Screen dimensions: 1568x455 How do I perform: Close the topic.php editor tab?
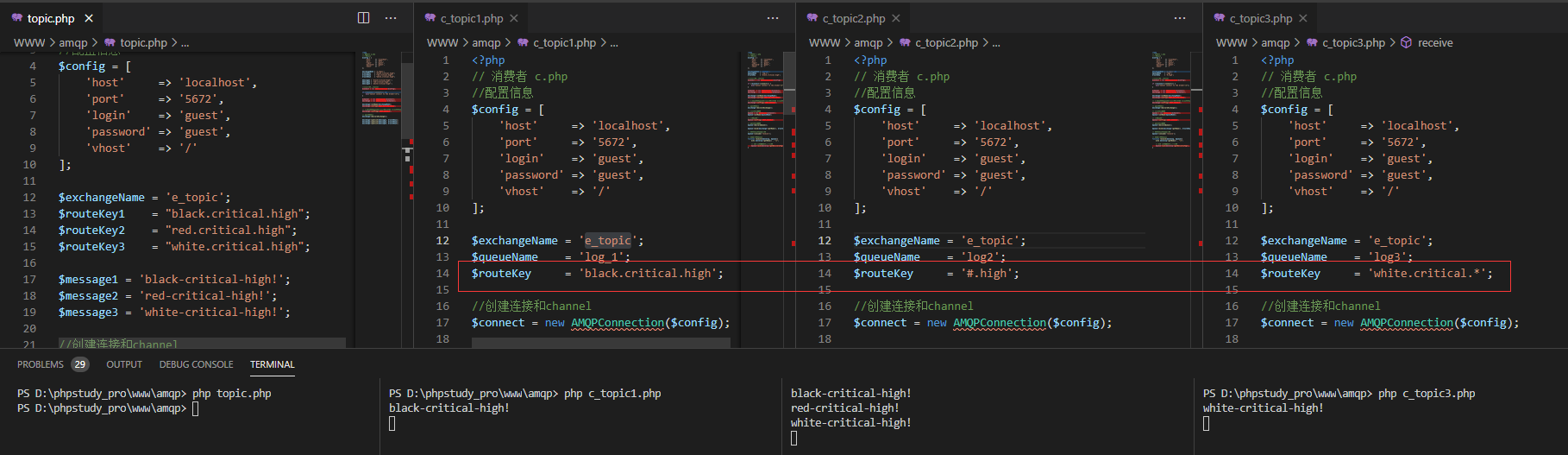(89, 18)
